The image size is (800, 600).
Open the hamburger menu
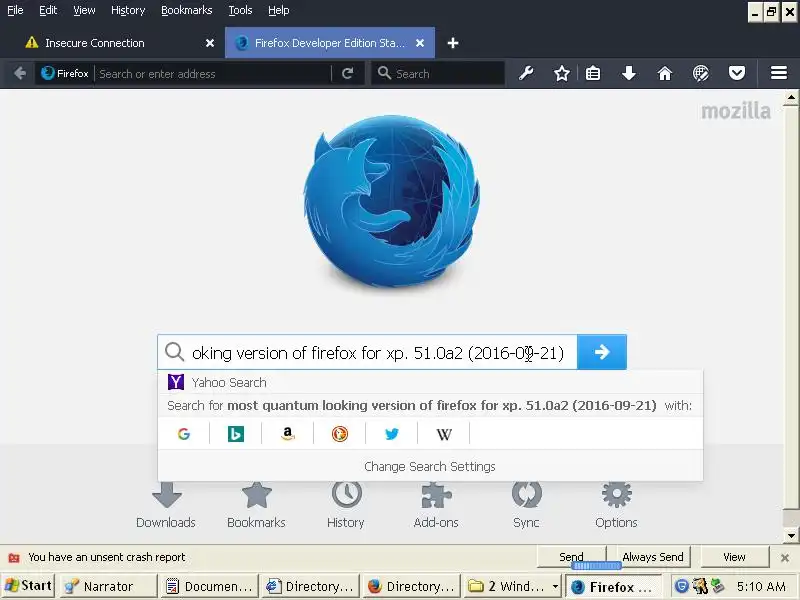[779, 73]
